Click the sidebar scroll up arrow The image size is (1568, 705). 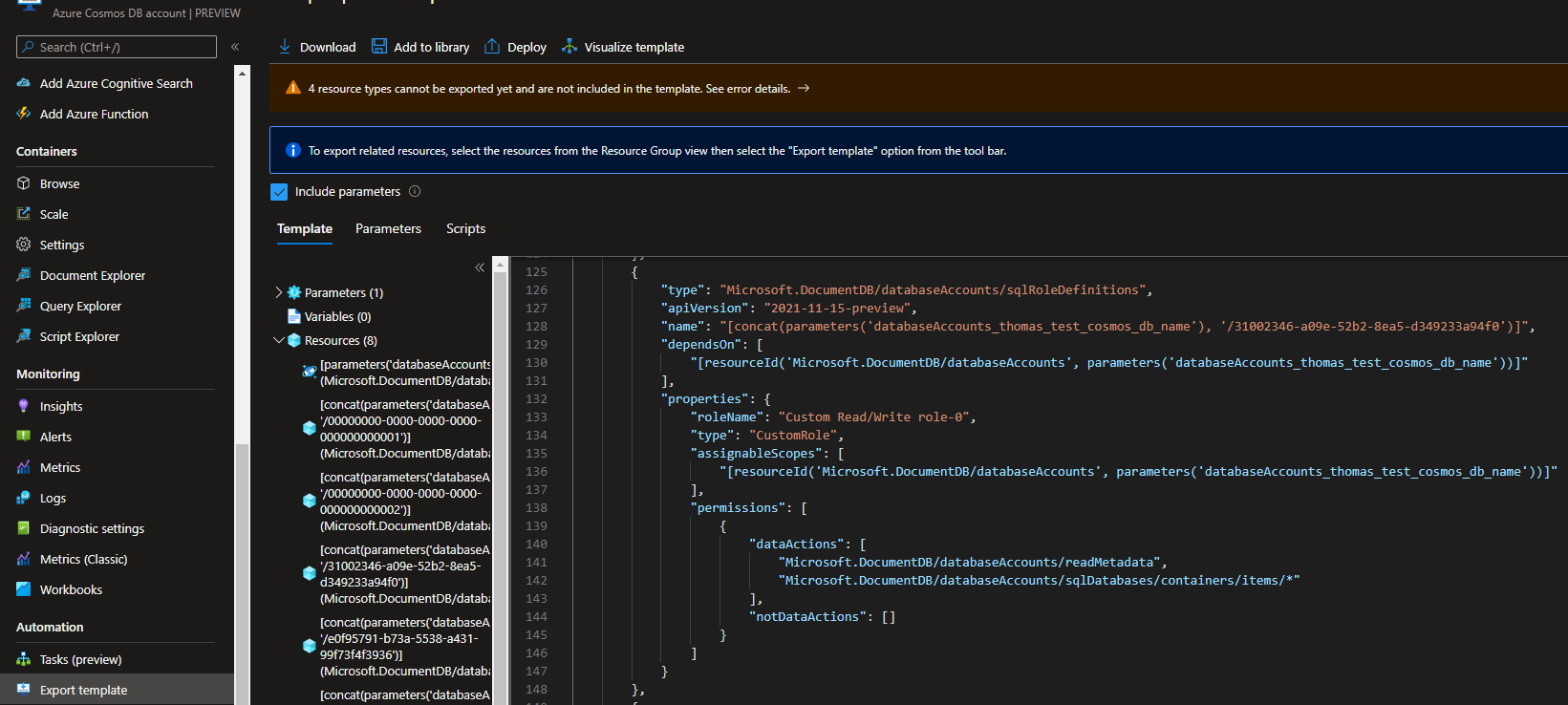coord(242,73)
